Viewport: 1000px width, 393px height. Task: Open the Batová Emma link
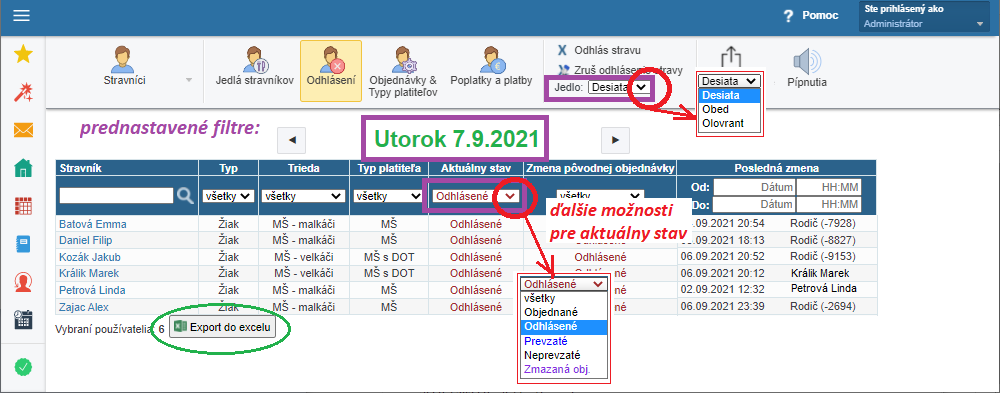coord(92,224)
